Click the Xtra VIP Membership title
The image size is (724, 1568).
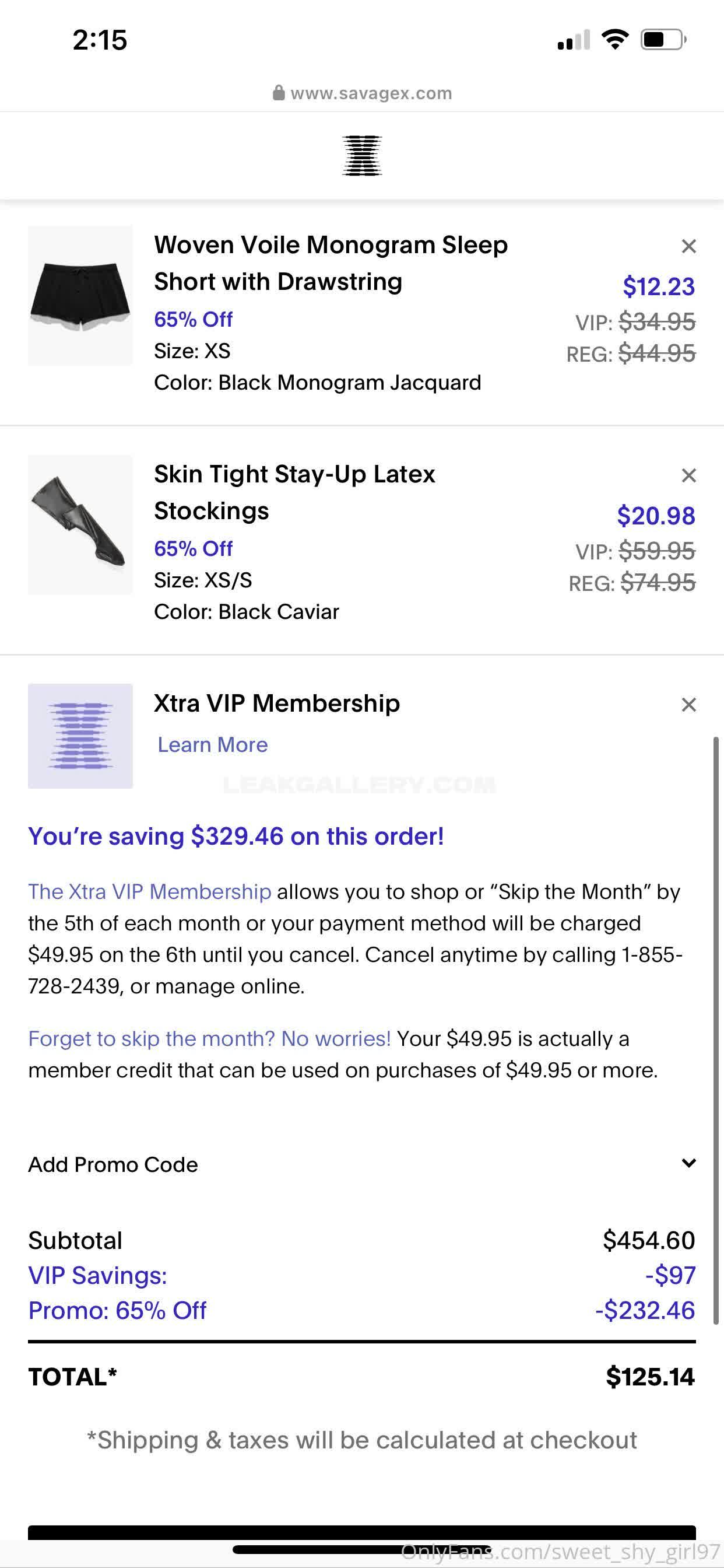[x=277, y=703]
